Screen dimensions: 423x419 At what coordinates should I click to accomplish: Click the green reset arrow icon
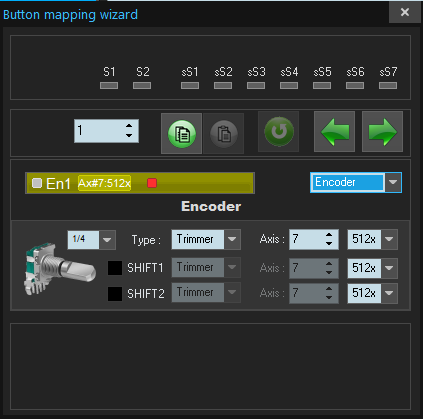[x=279, y=132]
